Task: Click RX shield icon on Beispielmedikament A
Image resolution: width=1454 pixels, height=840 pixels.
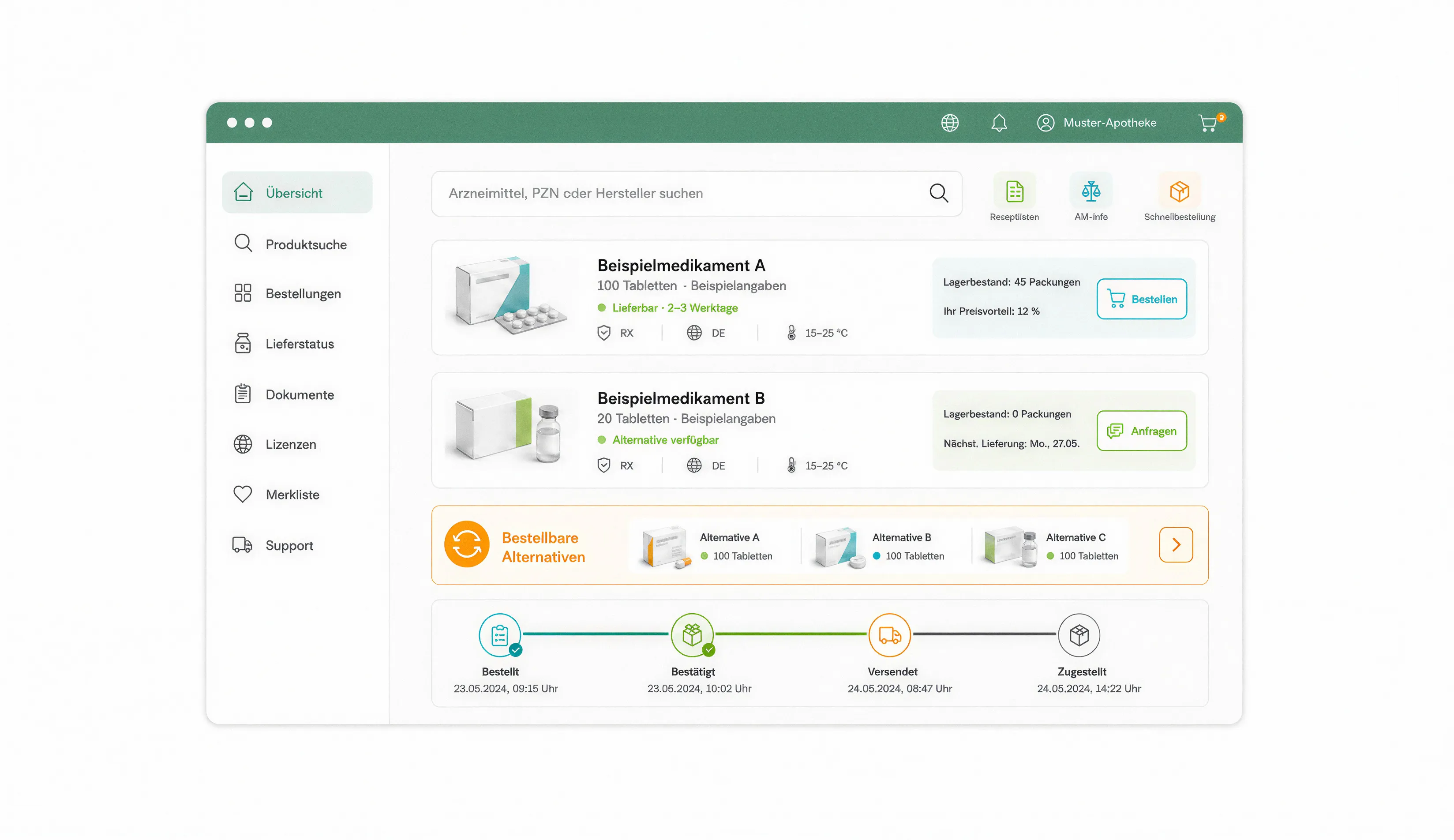Action: tap(603, 333)
